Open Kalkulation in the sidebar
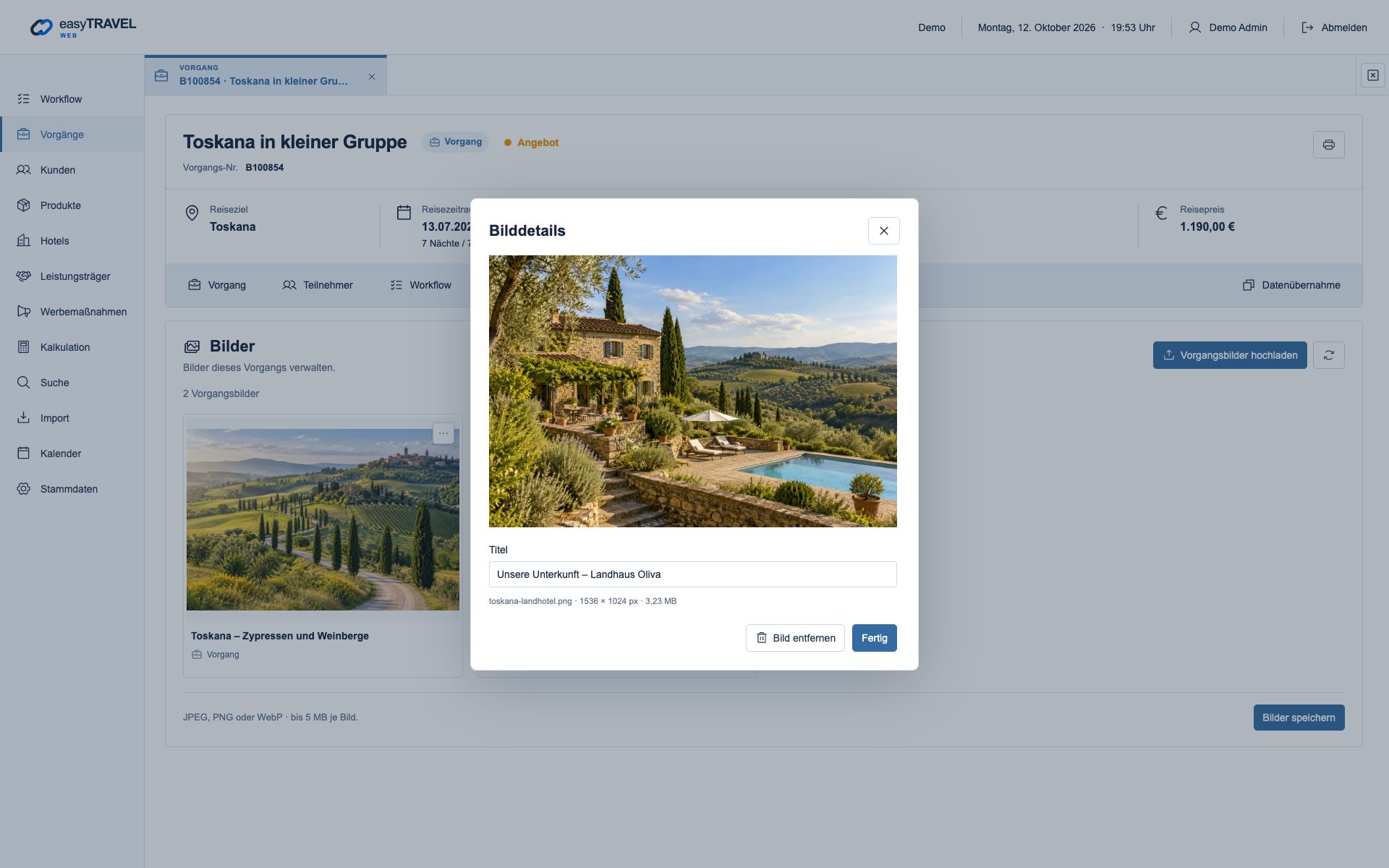1389x868 pixels. coord(72,347)
